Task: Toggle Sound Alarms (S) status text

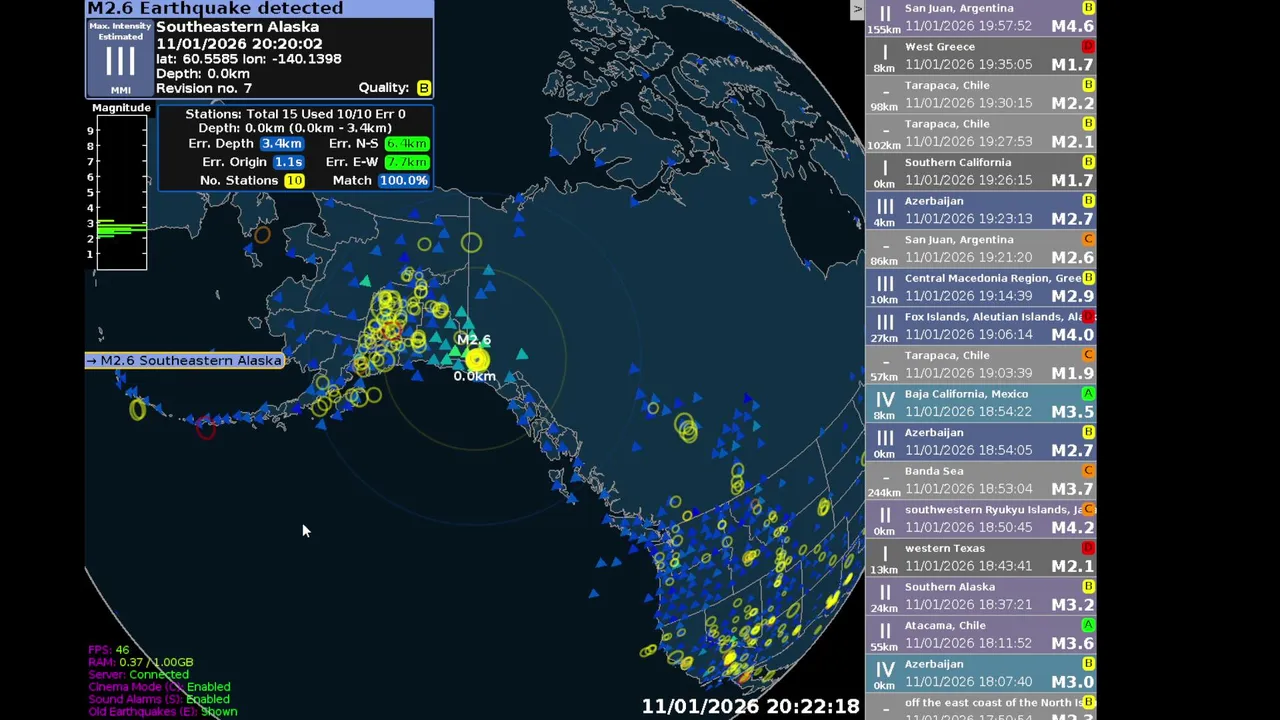Action: (x=159, y=699)
